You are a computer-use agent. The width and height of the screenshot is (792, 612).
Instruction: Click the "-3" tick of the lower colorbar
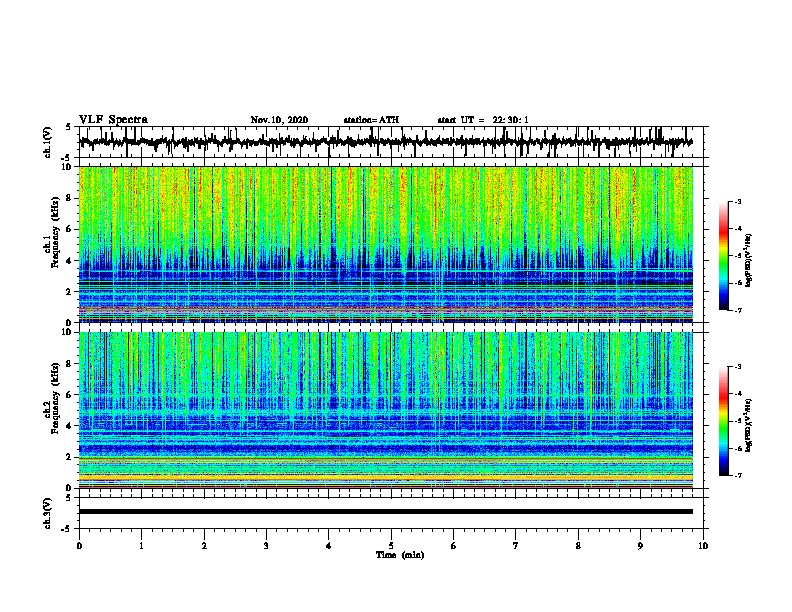(x=737, y=367)
